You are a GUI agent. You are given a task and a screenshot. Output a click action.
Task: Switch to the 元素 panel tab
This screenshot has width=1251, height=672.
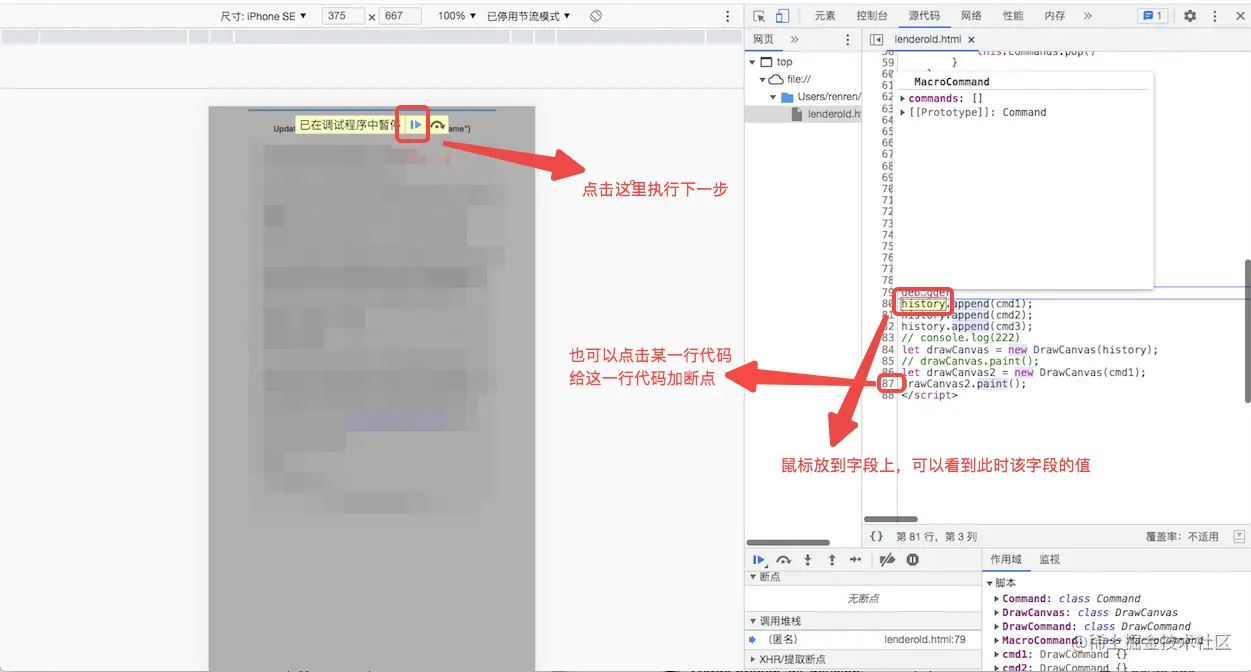[x=825, y=16]
